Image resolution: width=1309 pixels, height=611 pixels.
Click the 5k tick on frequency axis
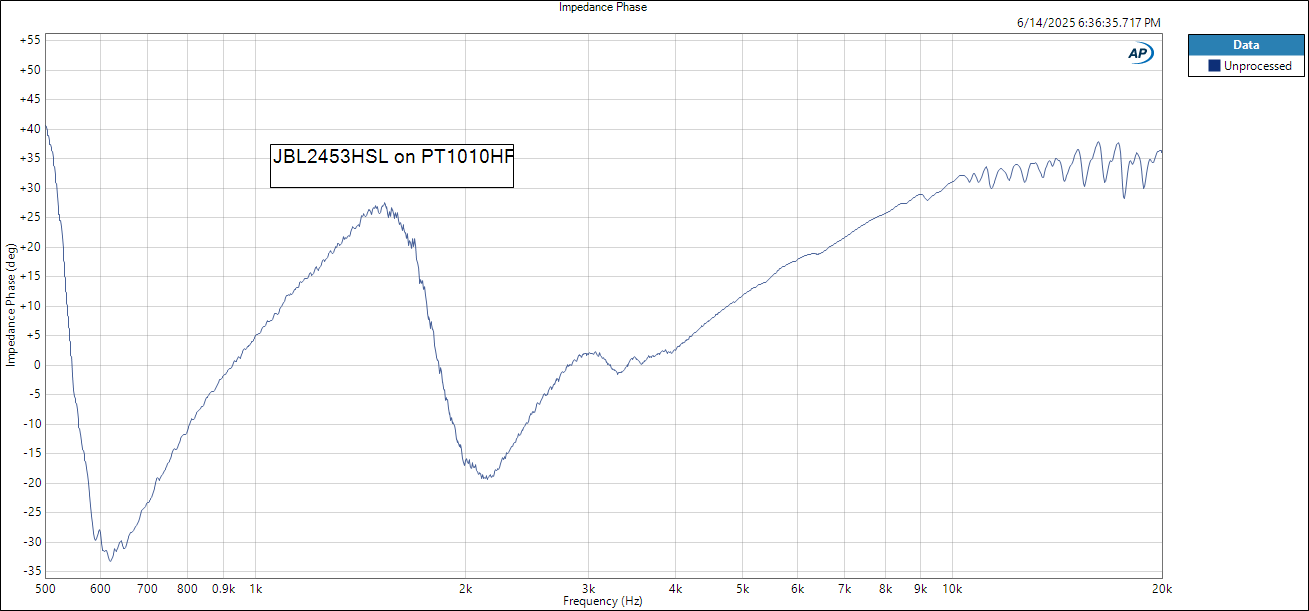click(x=743, y=588)
